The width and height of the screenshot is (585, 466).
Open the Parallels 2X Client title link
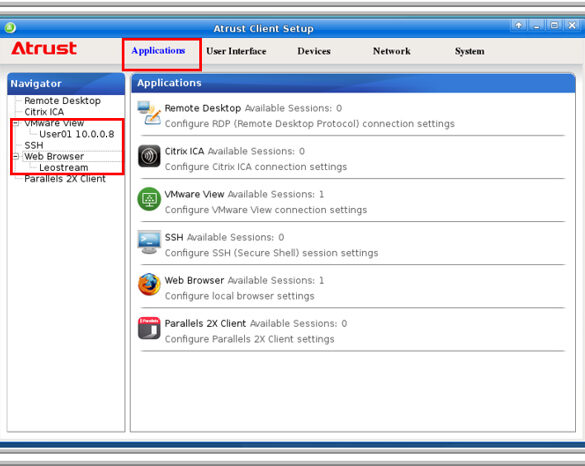(205, 323)
